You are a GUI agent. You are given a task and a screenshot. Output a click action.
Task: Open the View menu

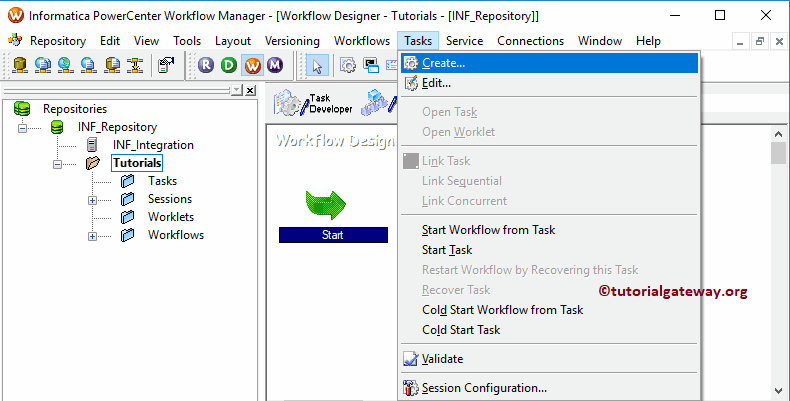147,41
